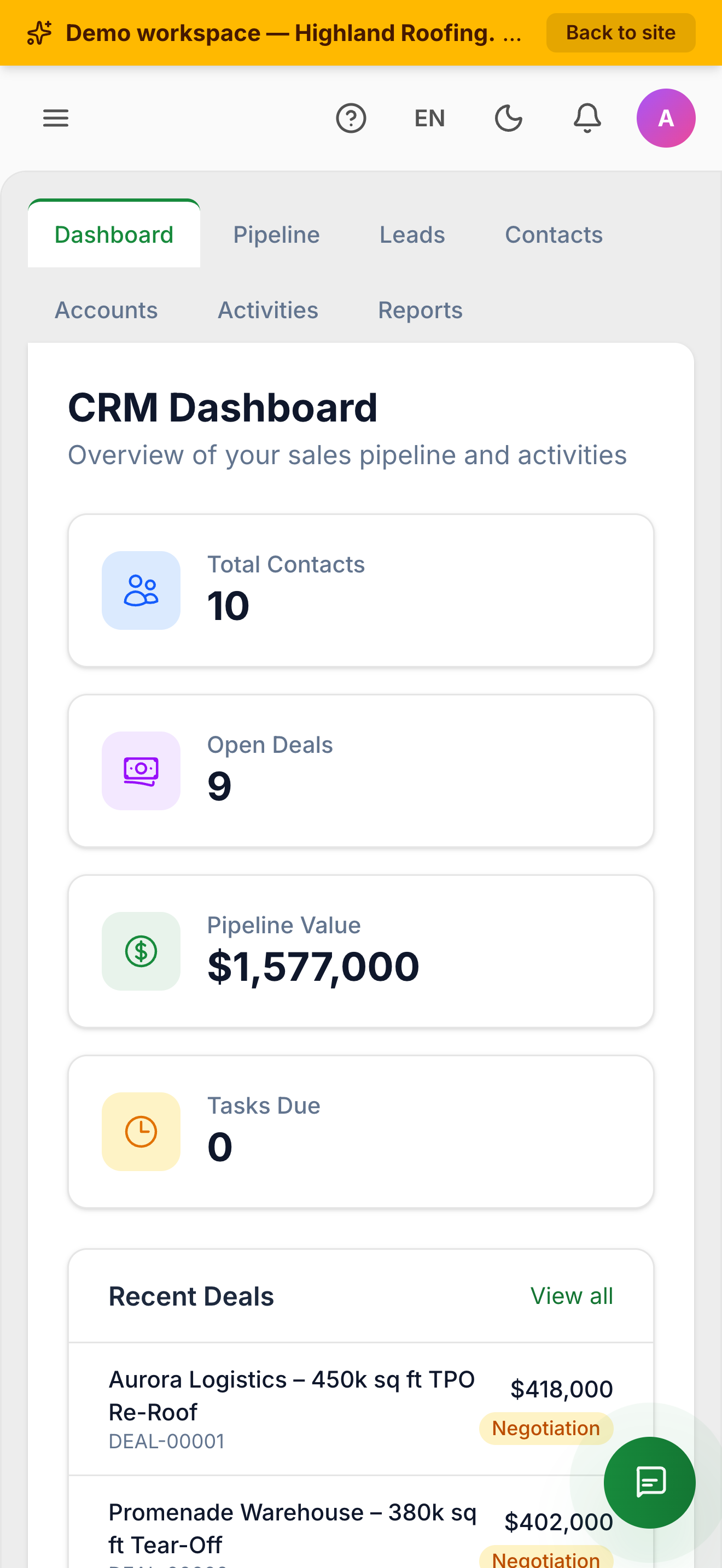Switch to the Pipeline tab
The width and height of the screenshot is (722, 1568).
[276, 235]
